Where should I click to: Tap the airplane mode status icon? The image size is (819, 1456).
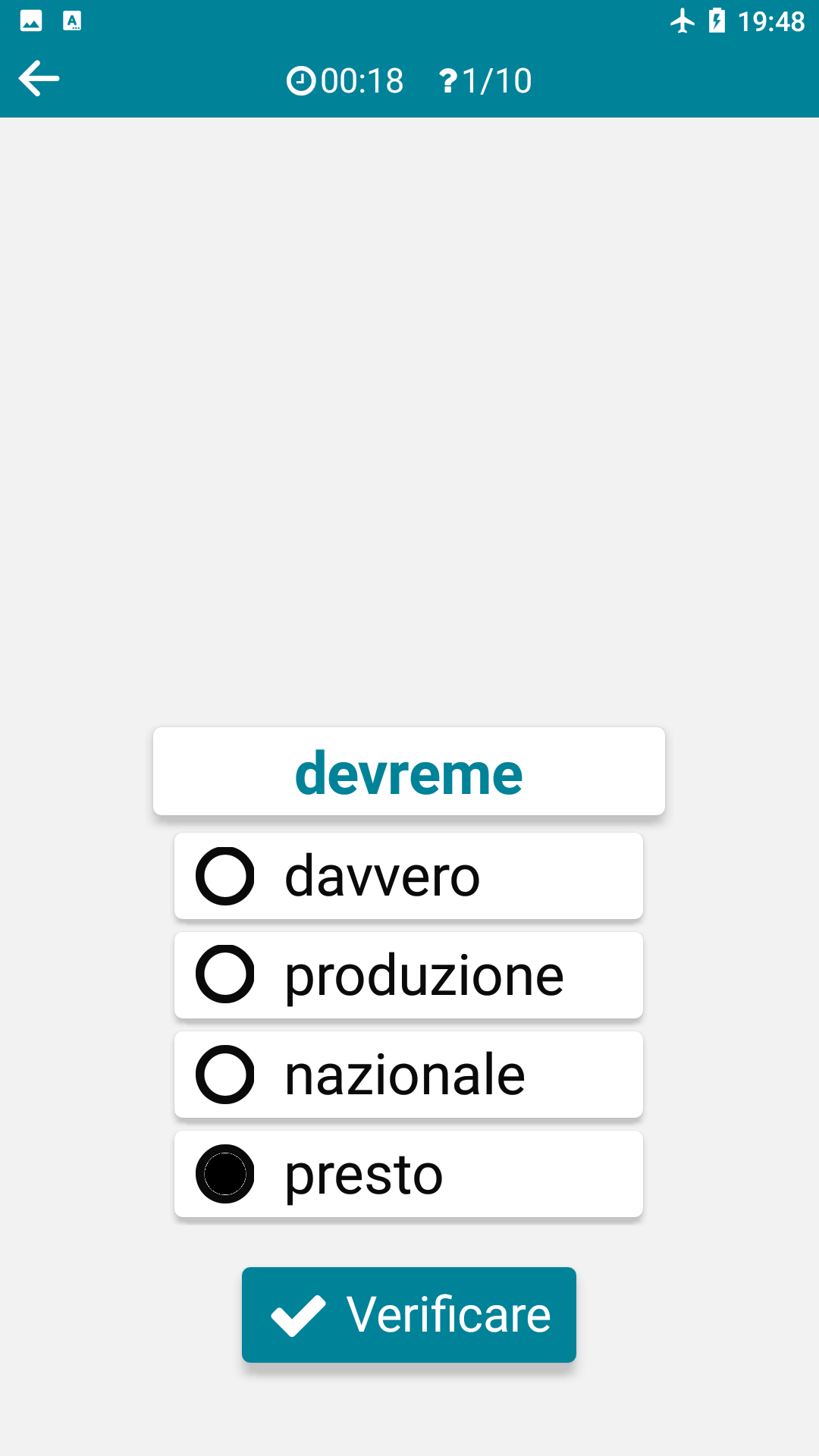[682, 21]
